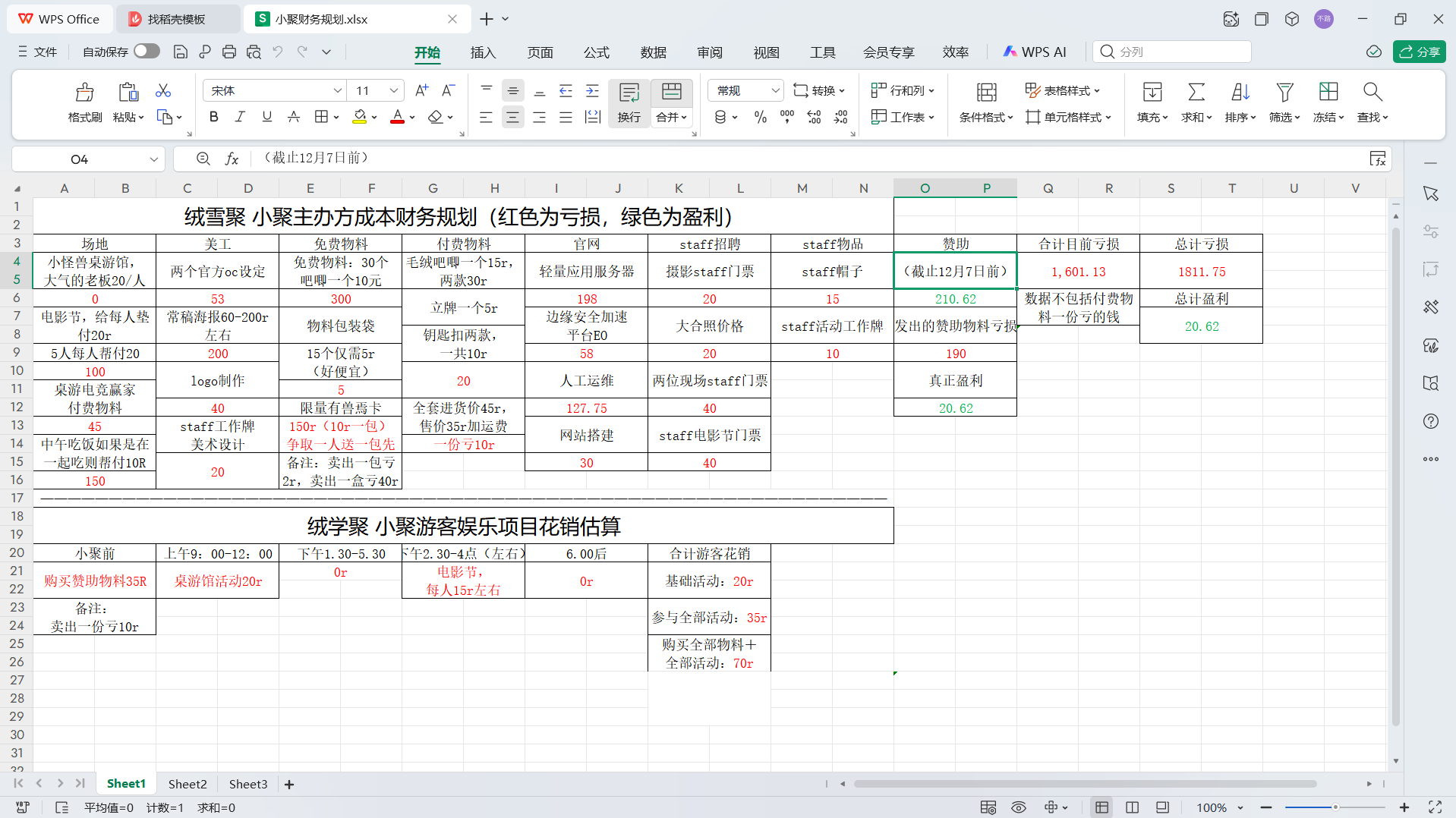The height and width of the screenshot is (818, 1456).
Task: Click the font color red swatch
Action: tap(397, 118)
